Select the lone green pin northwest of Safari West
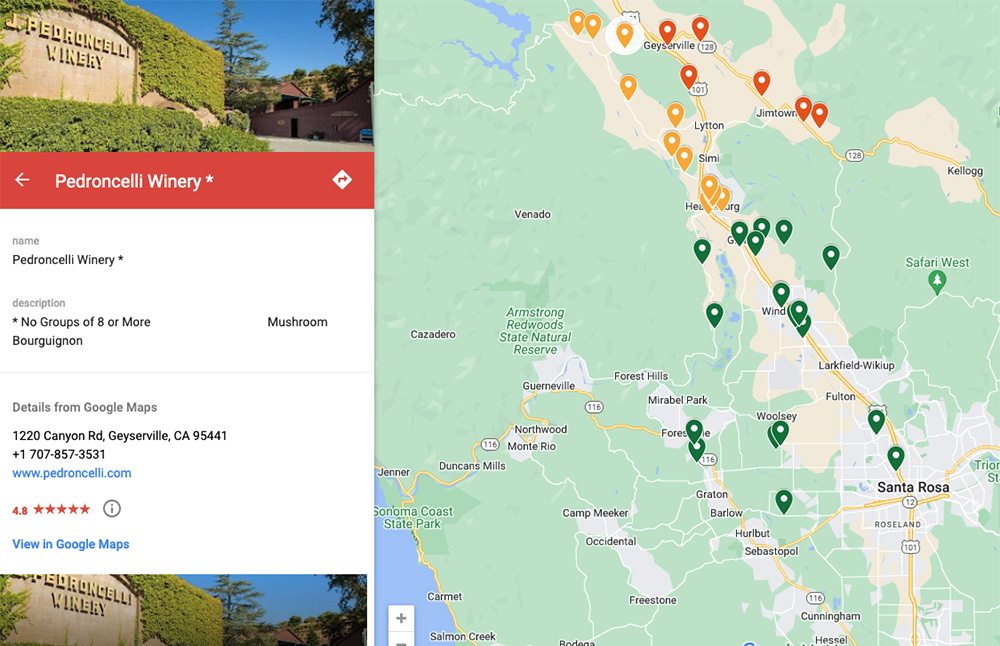Image resolution: width=1000 pixels, height=646 pixels. pos(830,257)
